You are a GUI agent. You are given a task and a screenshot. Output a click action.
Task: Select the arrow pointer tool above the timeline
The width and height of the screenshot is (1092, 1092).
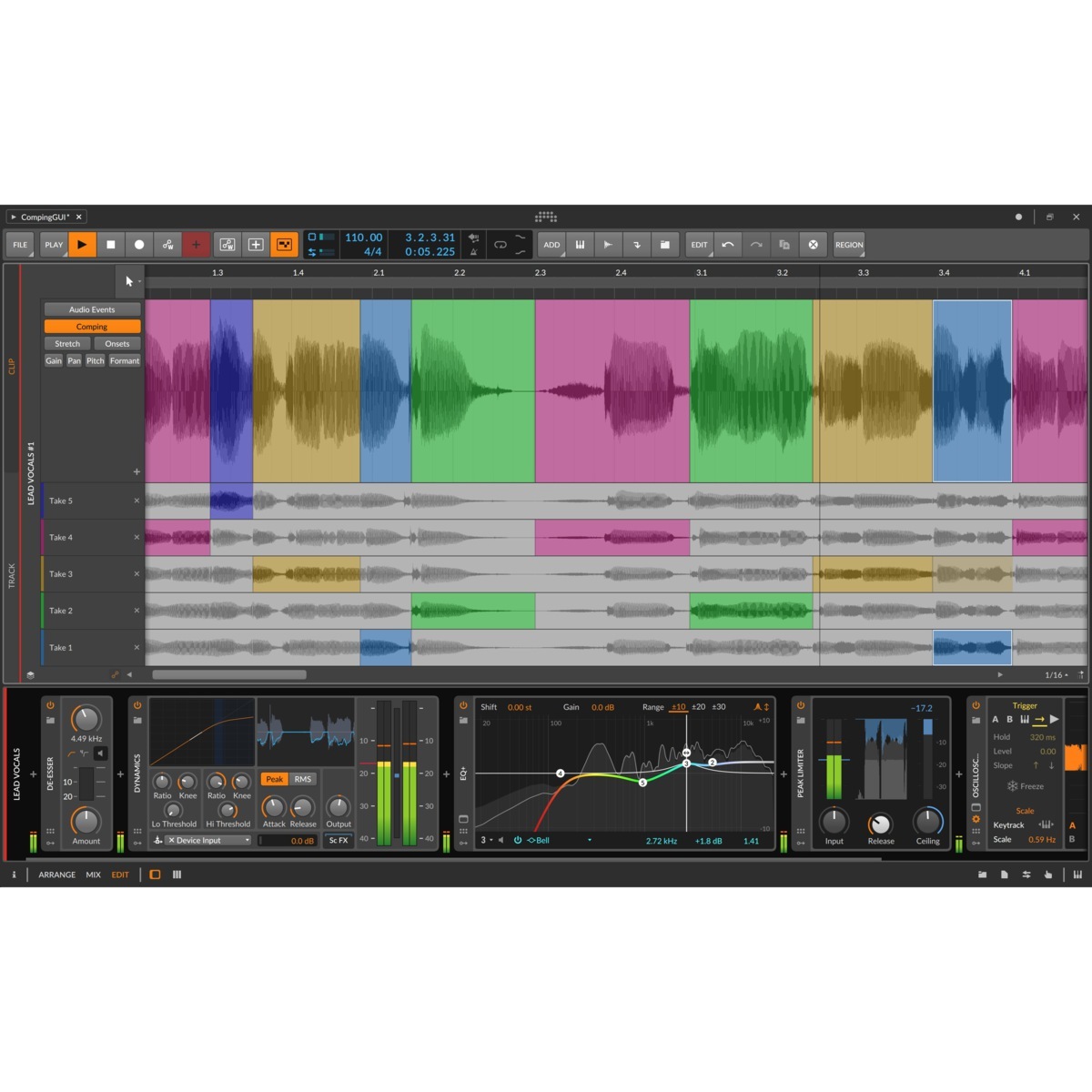tap(128, 281)
